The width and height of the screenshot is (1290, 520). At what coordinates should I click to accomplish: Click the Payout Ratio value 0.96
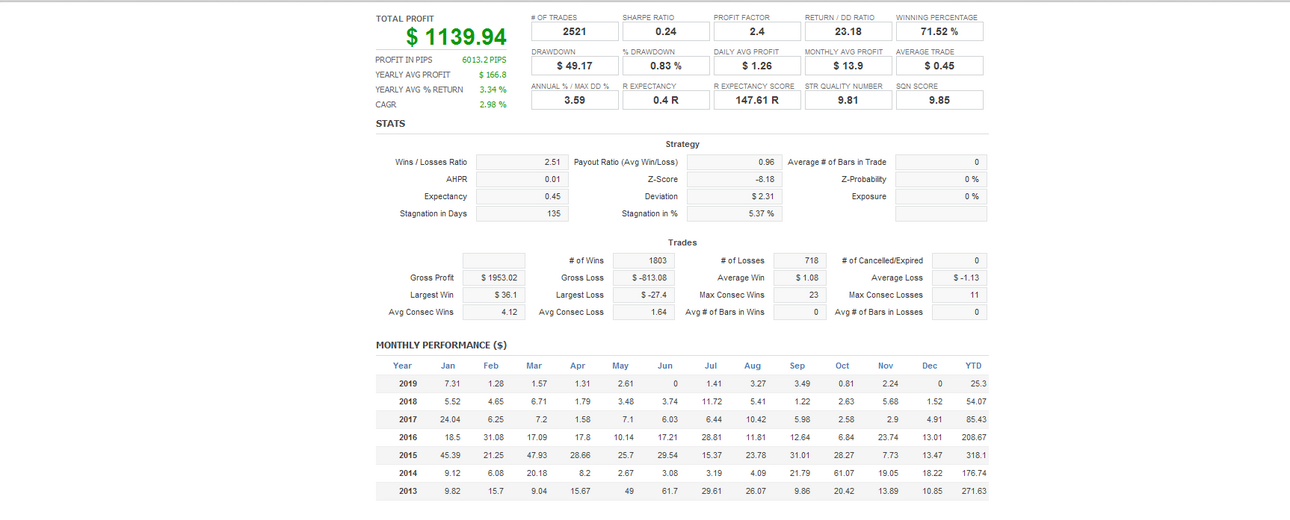(733, 162)
